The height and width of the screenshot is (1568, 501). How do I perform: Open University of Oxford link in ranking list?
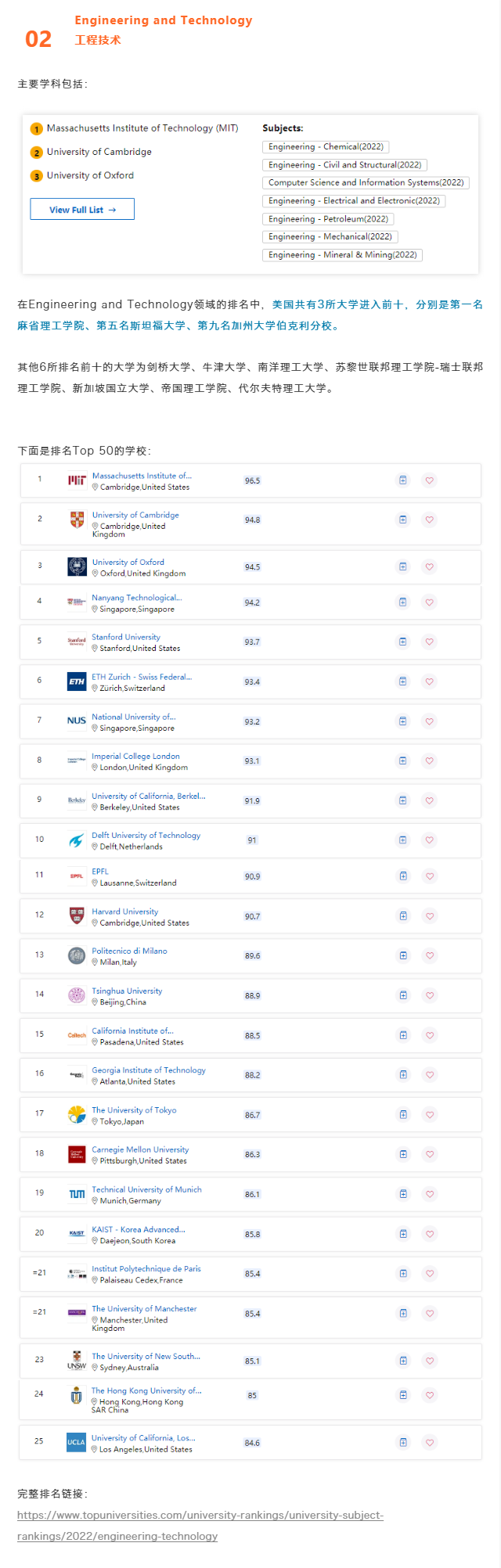(x=128, y=562)
